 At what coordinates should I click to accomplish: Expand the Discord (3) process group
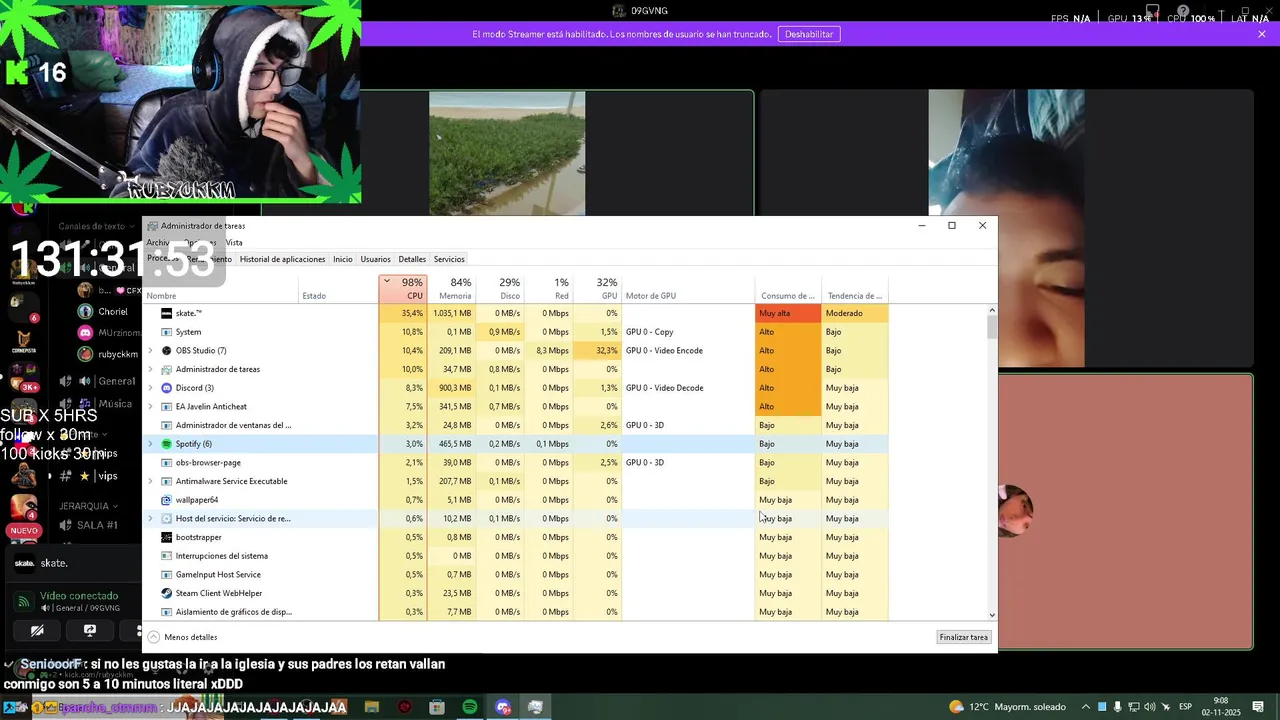point(150,388)
